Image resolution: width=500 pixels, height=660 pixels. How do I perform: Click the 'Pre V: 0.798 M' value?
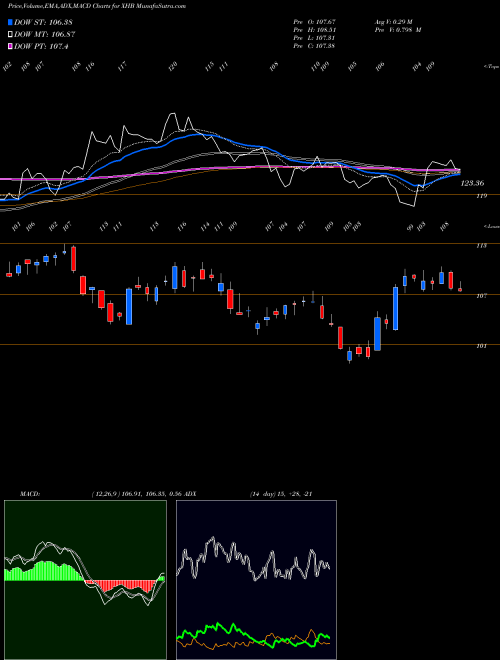coord(398,30)
